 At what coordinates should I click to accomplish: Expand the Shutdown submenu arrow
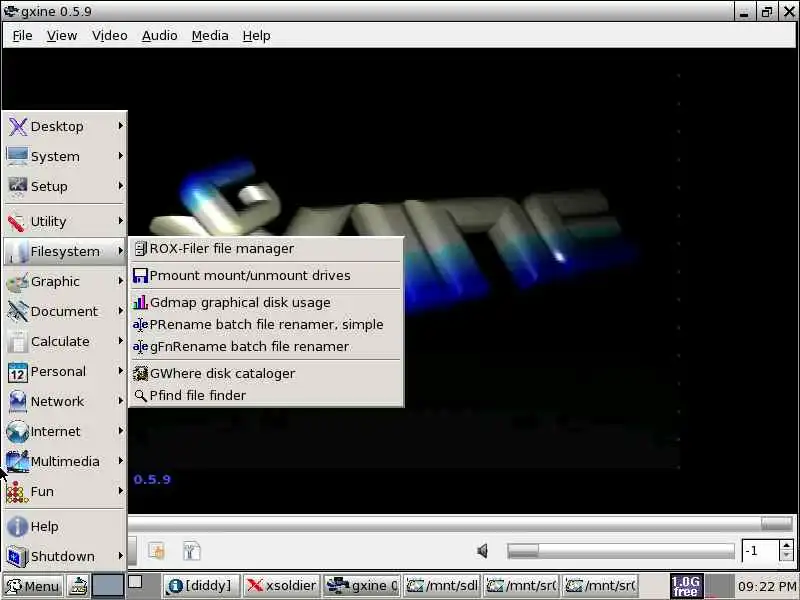120,556
